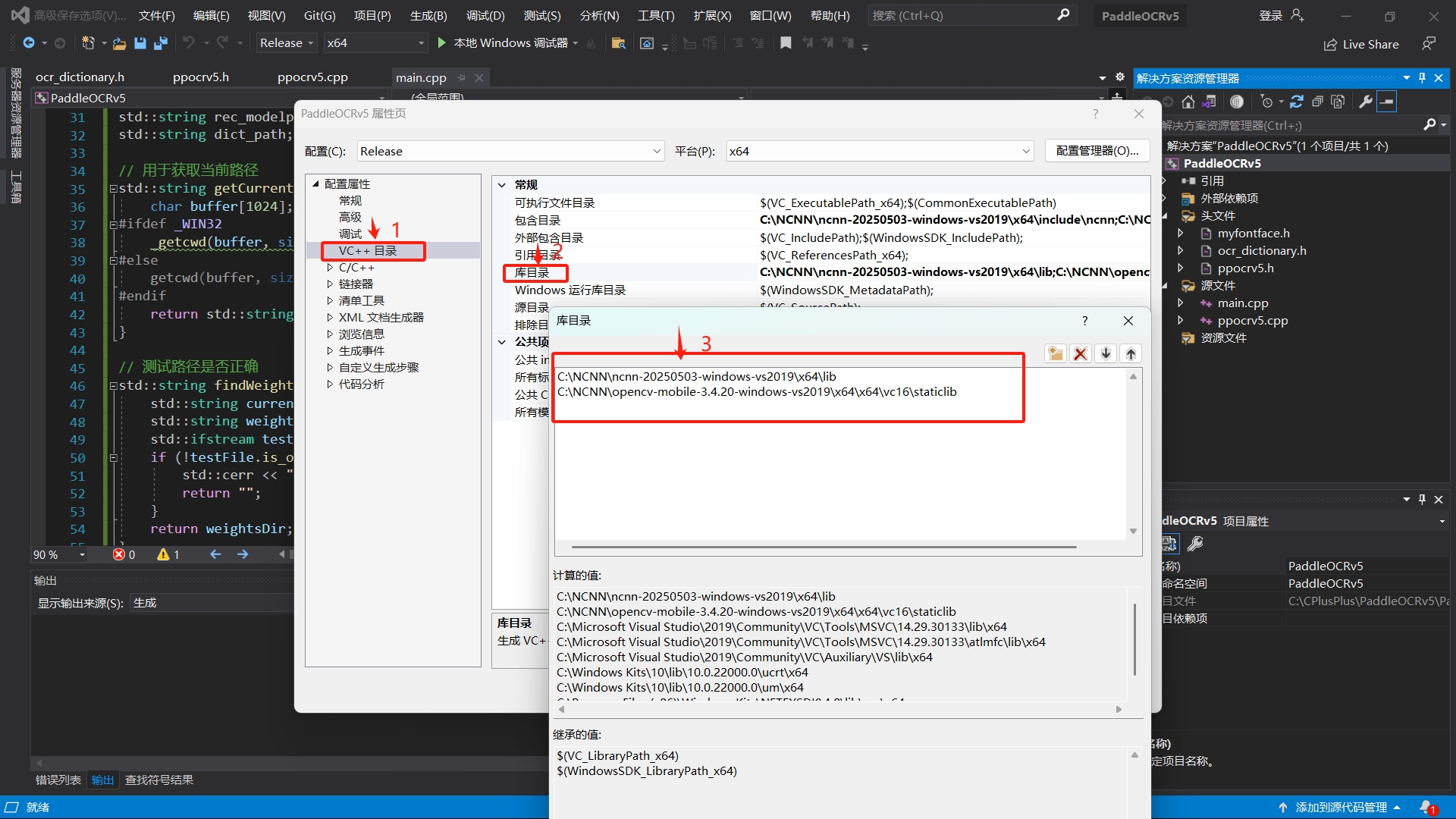This screenshot has height=819, width=1456.
Task: Open properties wrench icon in Solution Explorer
Action: [1366, 102]
